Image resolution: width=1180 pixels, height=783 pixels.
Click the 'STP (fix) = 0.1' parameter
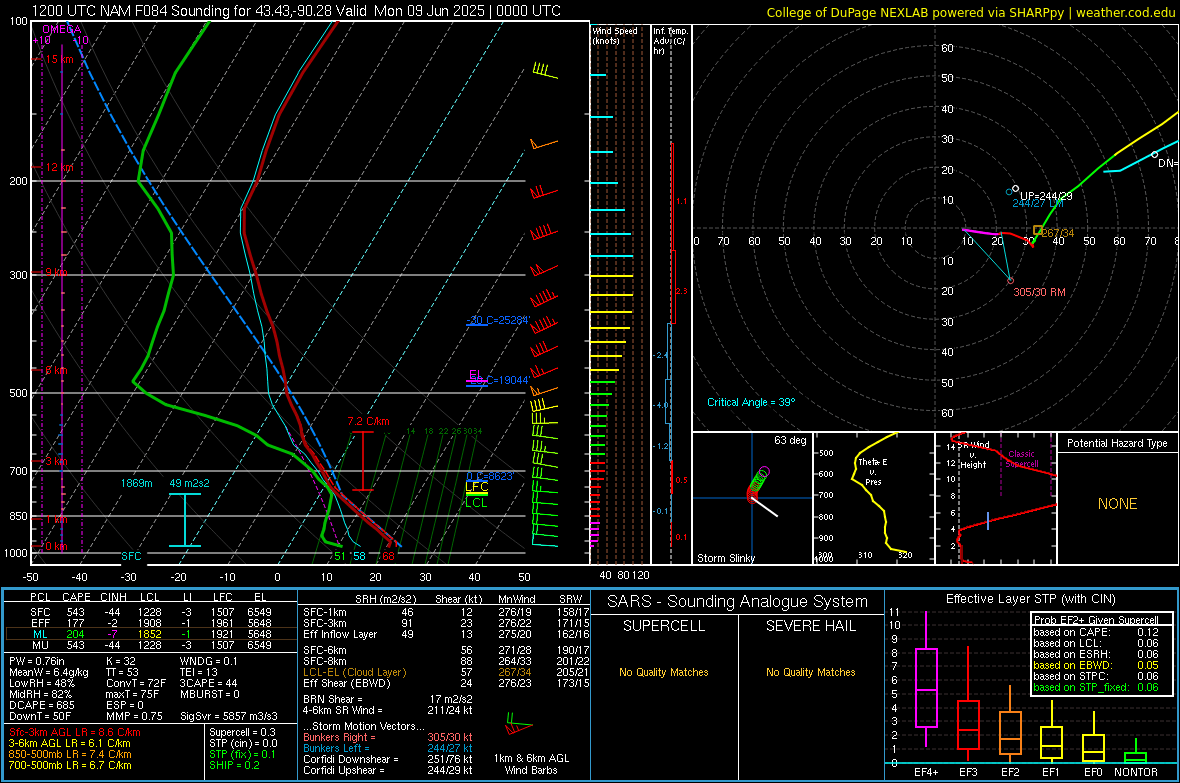242,754
